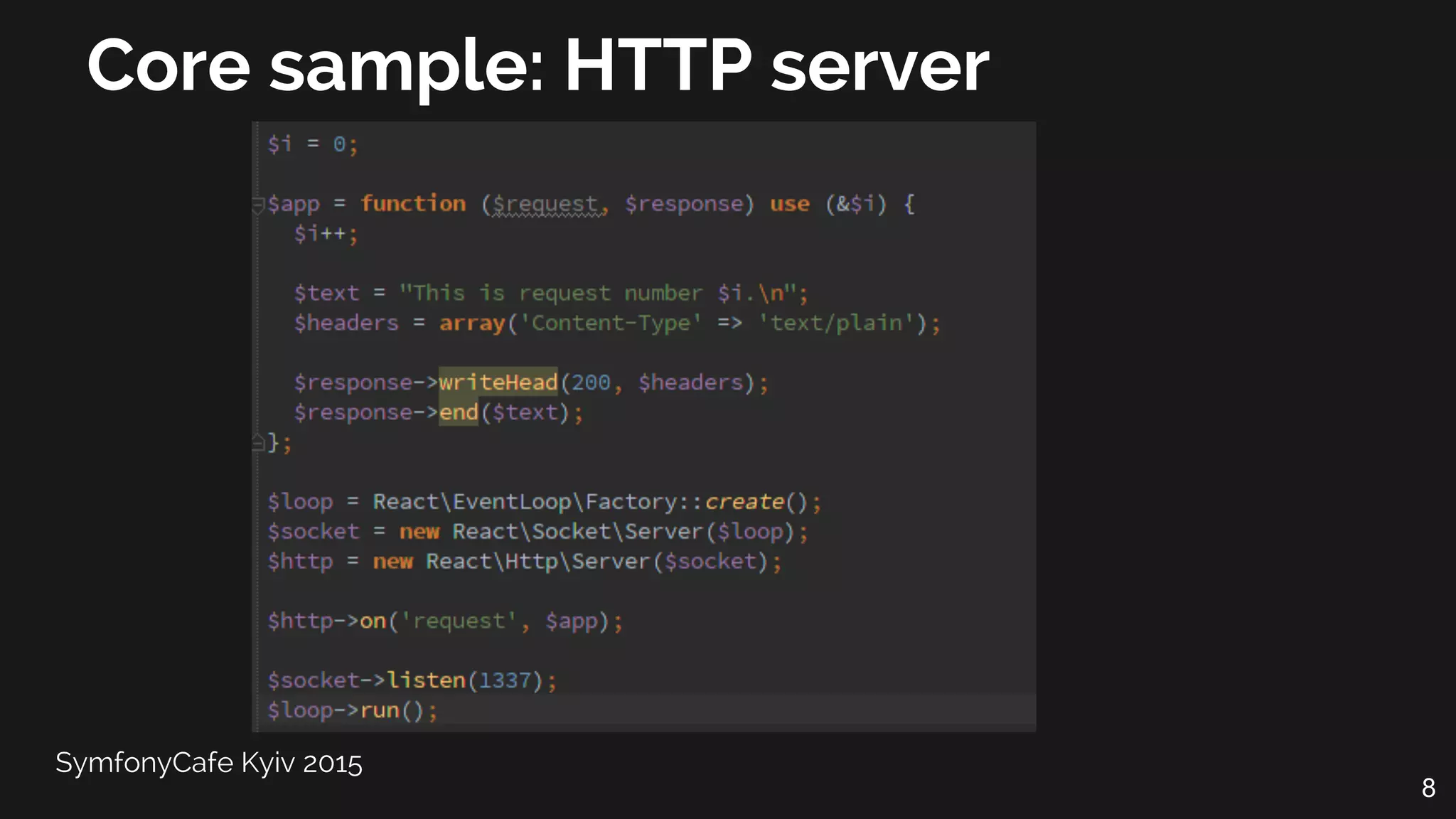Collapse the $app function fold marker
The image size is (1456, 819).
point(258,205)
